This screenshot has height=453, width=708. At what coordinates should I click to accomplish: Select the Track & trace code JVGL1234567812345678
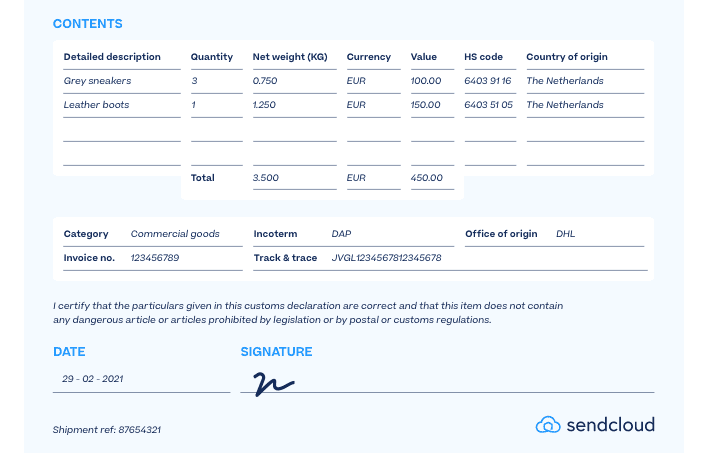[x=386, y=258]
